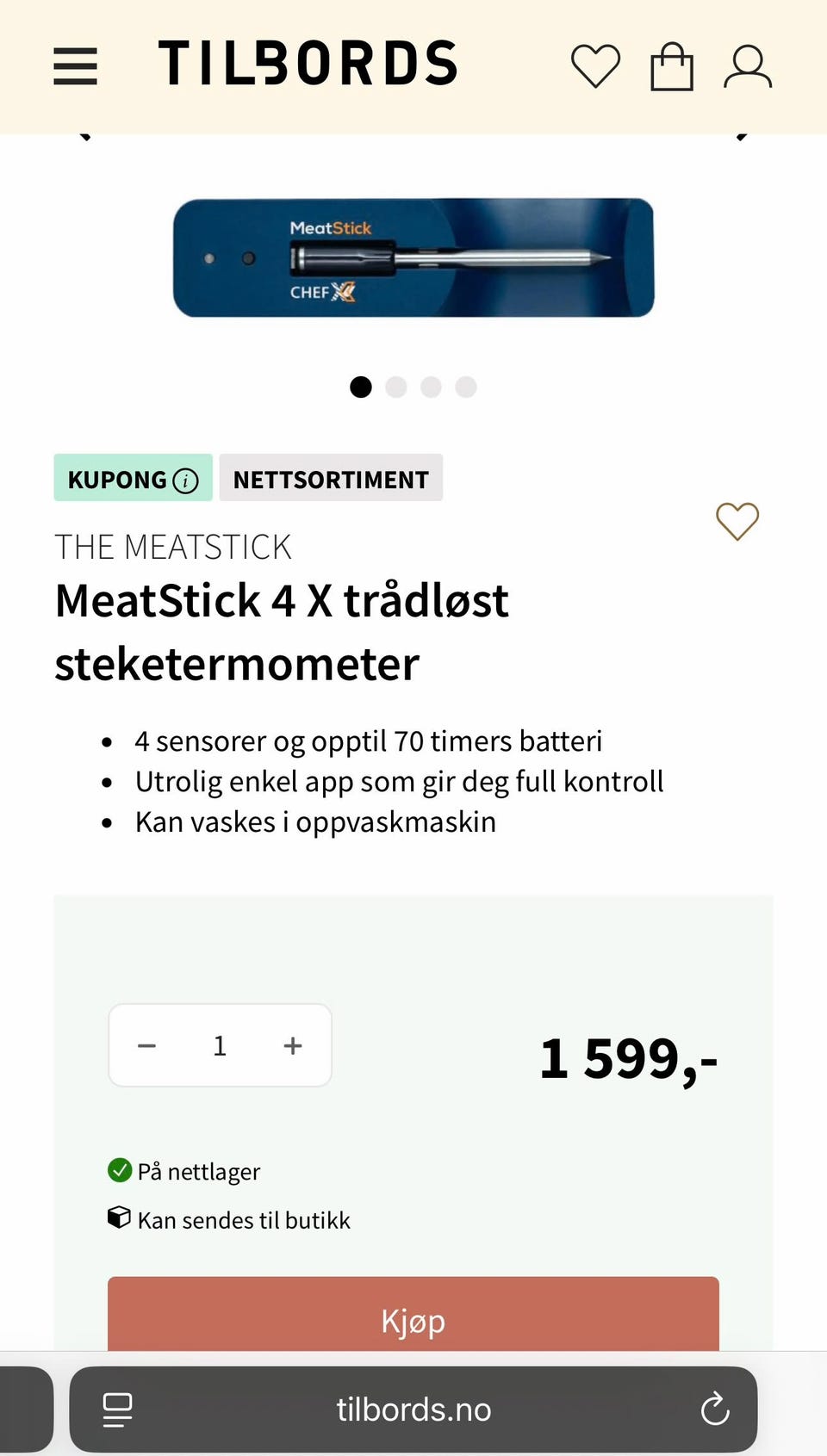Open the hamburger navigation menu
827x1456 pixels.
[75, 66]
